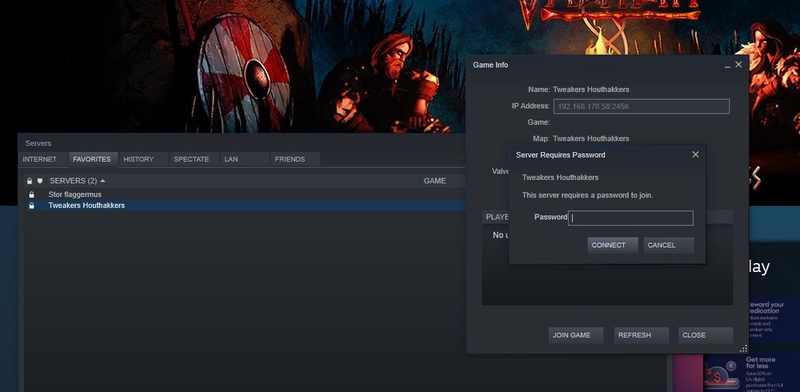Select the Tweakers Houthakkers server row
The height and width of the screenshot is (392, 800).
click(x=245, y=205)
